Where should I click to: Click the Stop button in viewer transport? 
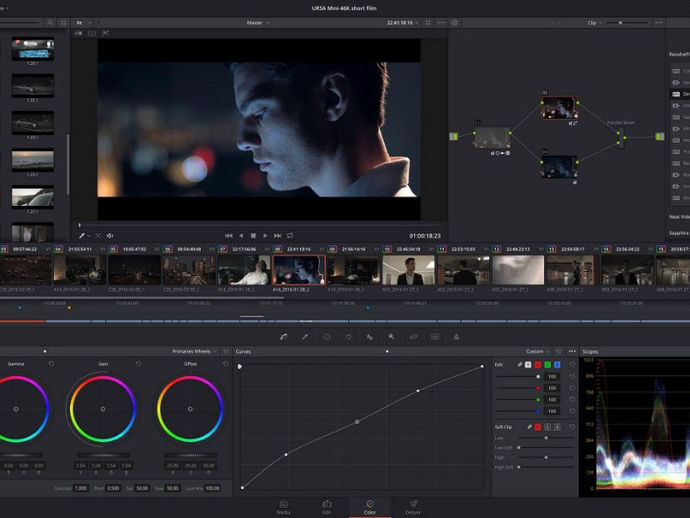253,235
